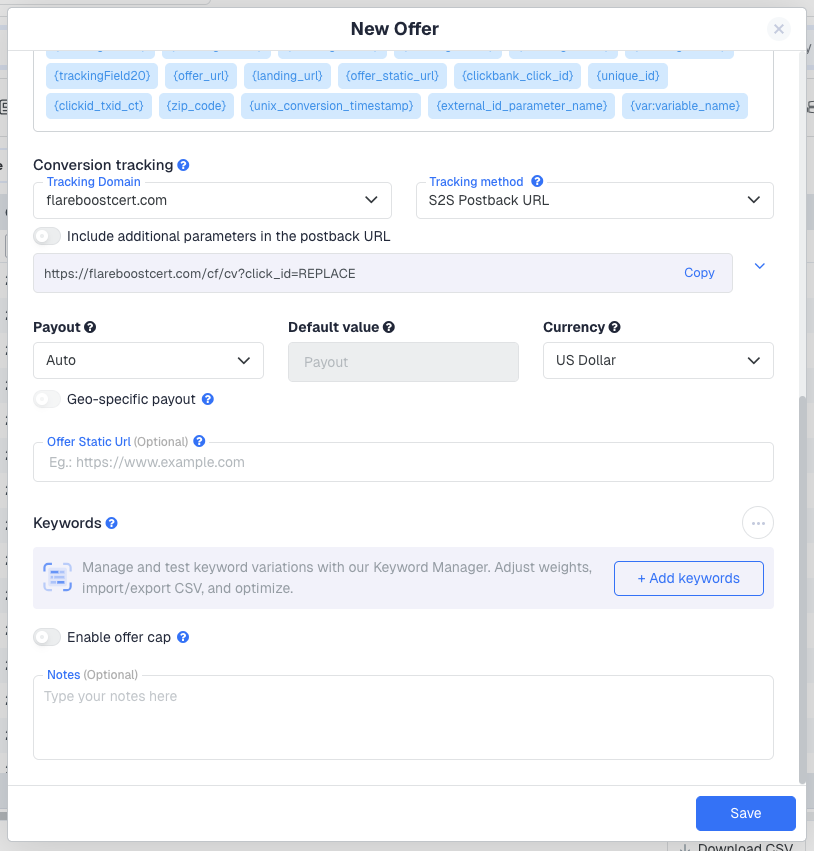
Task: Click the Conversion tracking help icon
Action: (184, 165)
